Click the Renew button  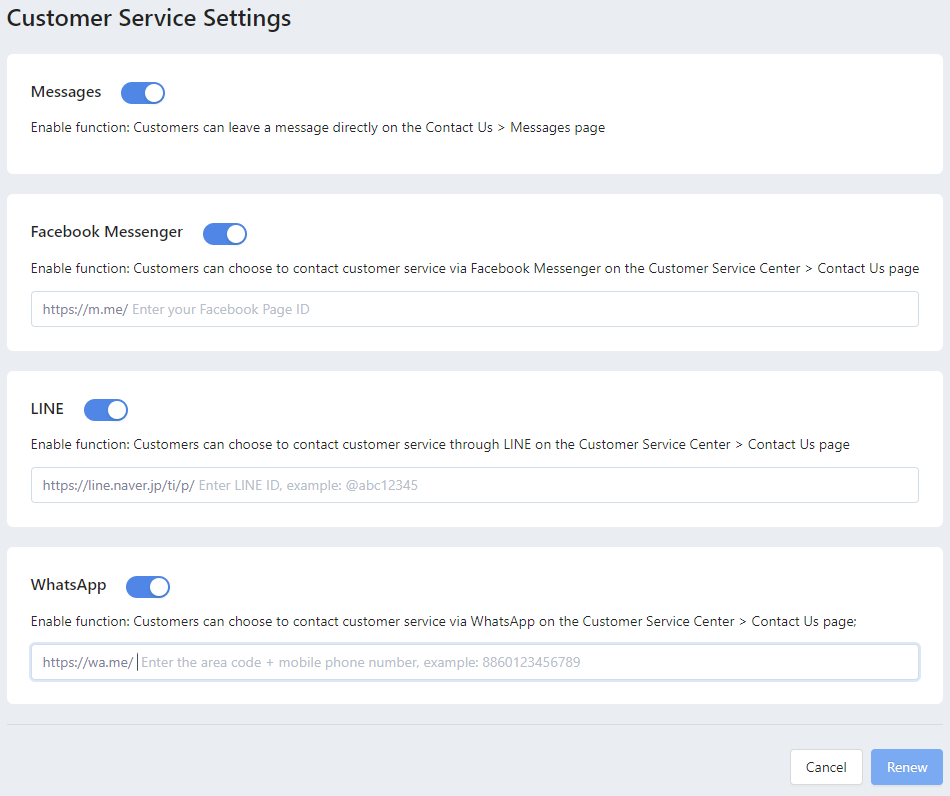pos(907,767)
